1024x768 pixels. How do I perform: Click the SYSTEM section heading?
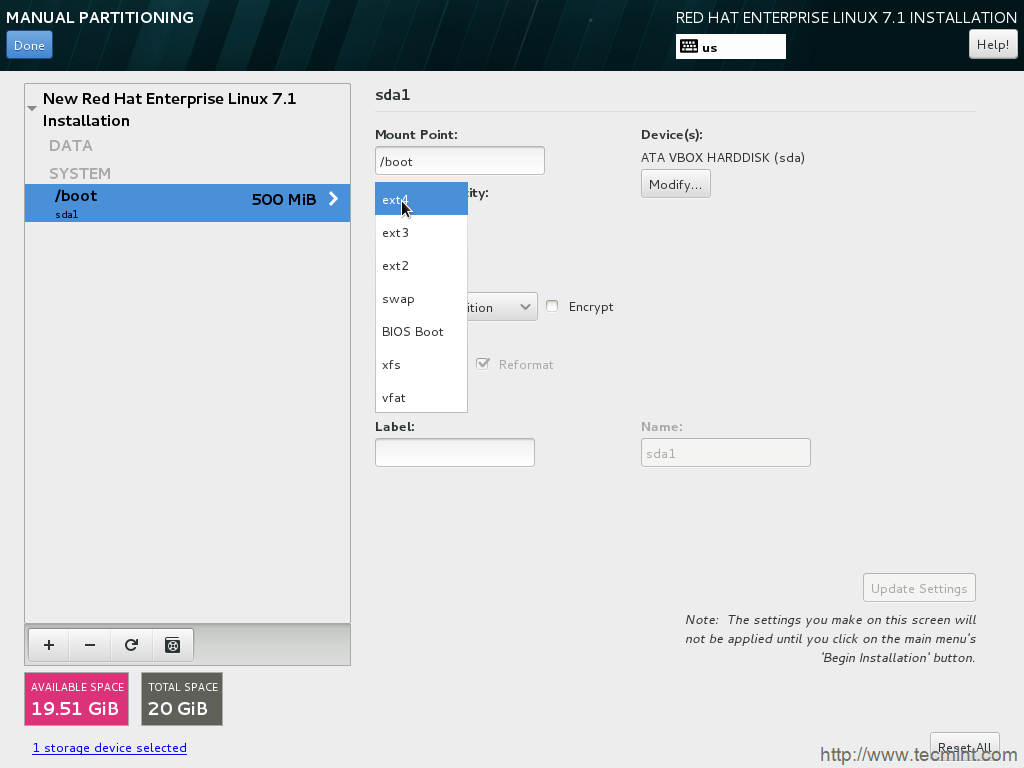[x=80, y=174]
